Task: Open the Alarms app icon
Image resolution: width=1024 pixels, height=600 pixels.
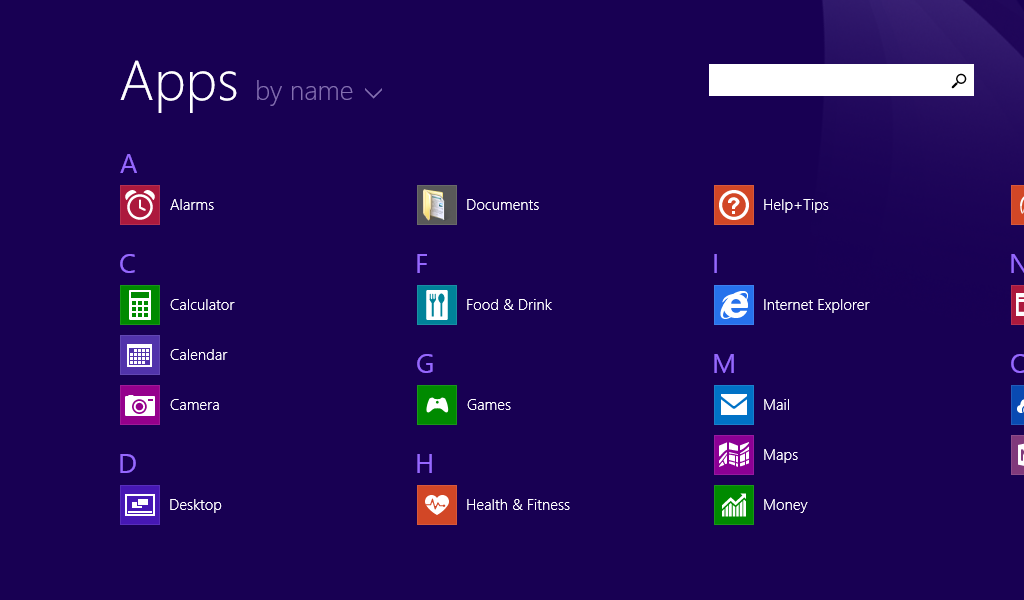Action: [x=140, y=205]
